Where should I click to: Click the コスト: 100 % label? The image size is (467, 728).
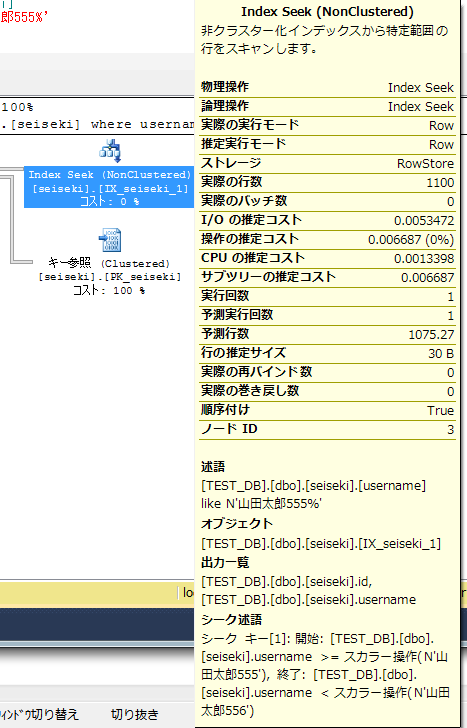pos(109,291)
